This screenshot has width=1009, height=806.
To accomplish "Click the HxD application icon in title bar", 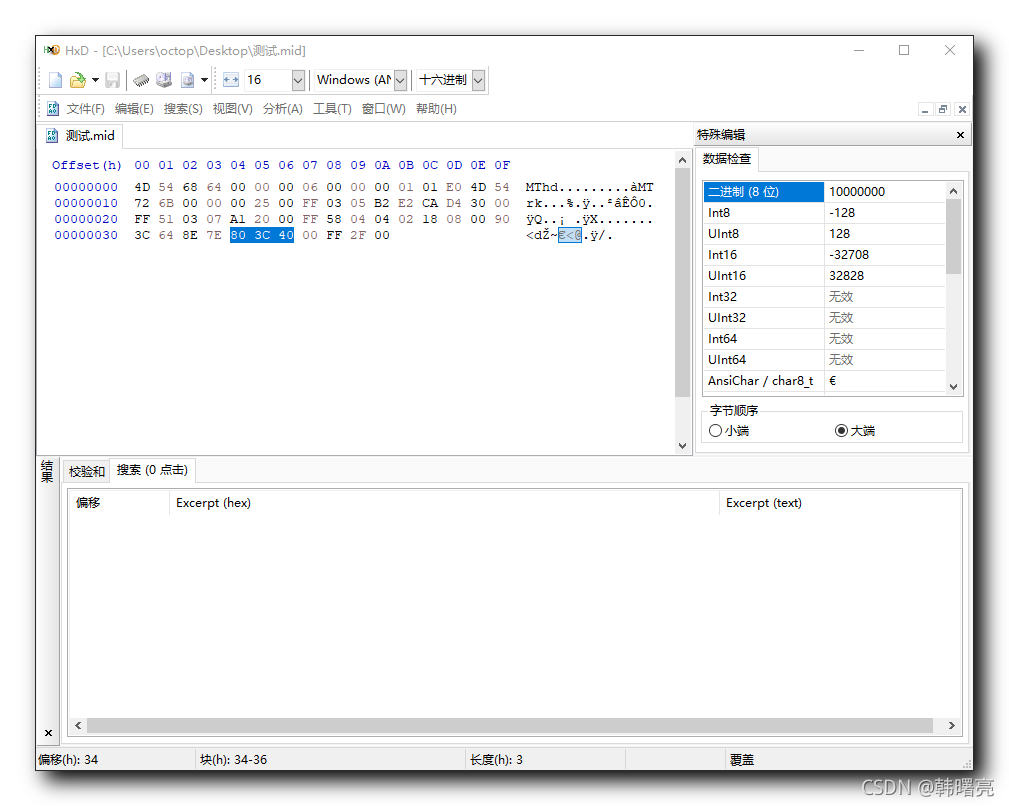I will pyautogui.click(x=51, y=50).
